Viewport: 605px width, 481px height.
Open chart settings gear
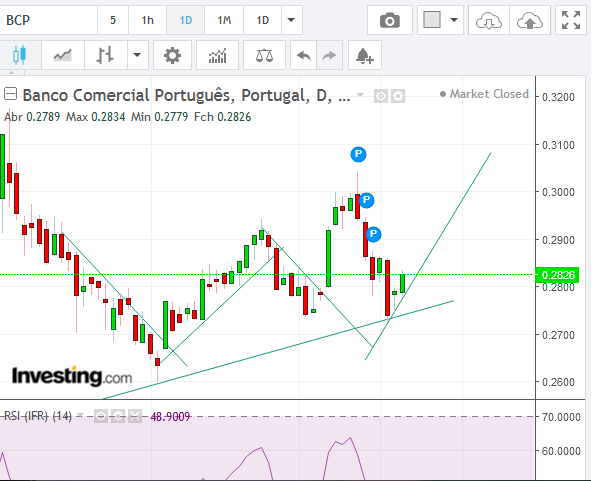pyautogui.click(x=172, y=55)
